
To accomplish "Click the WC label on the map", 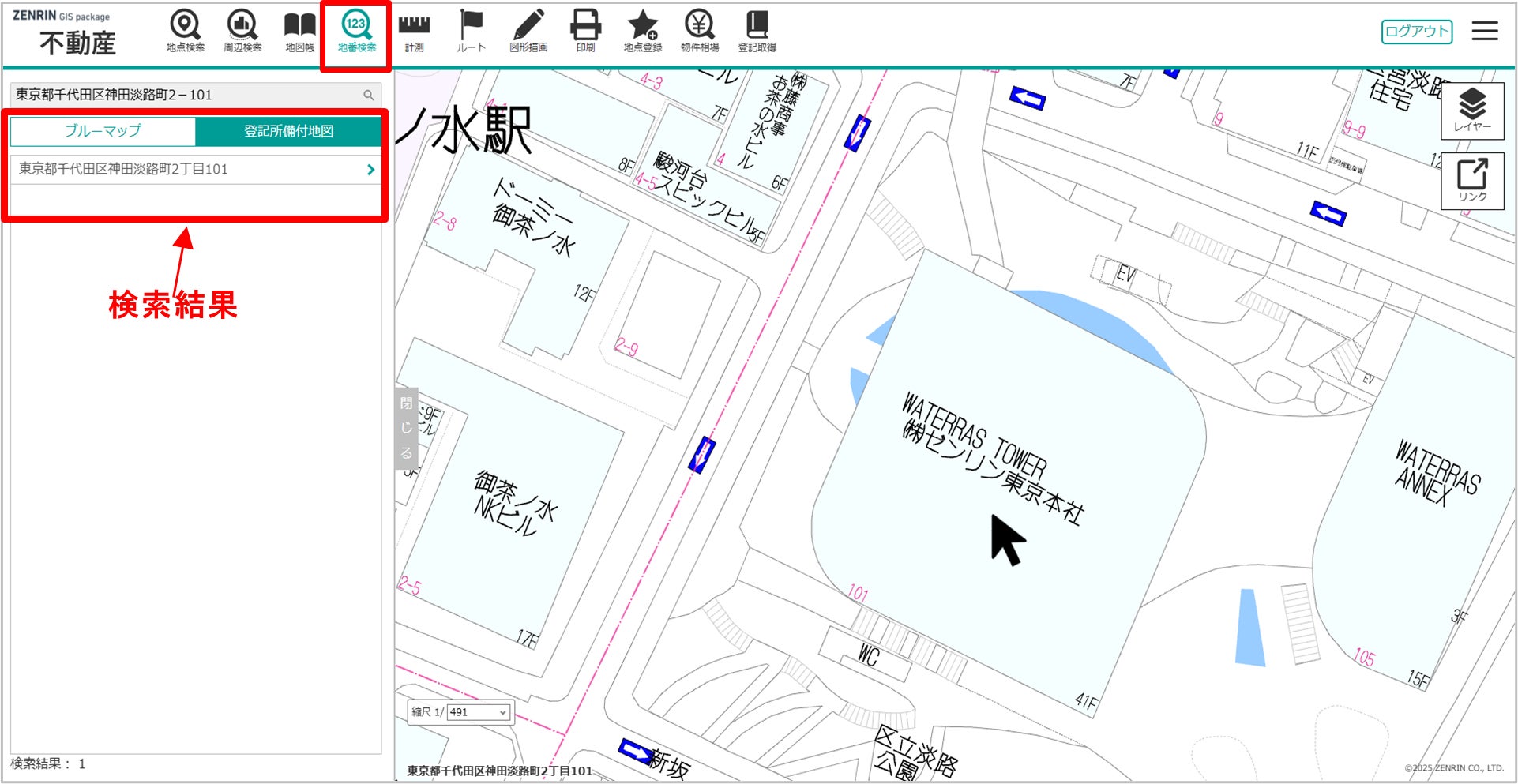I will pyautogui.click(x=869, y=655).
